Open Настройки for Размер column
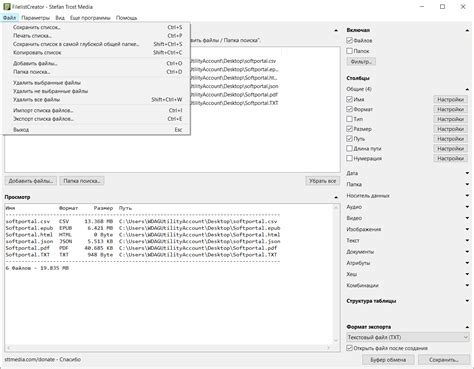 point(450,129)
